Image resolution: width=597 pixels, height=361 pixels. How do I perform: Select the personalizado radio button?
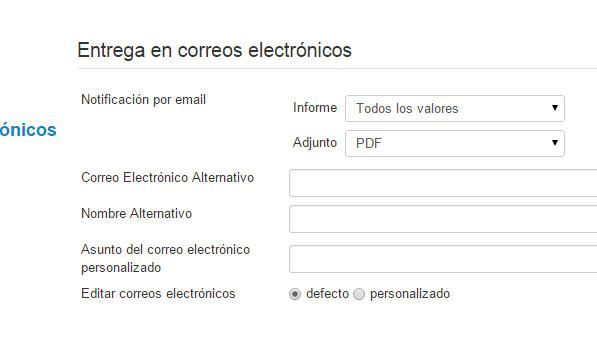(x=359, y=294)
